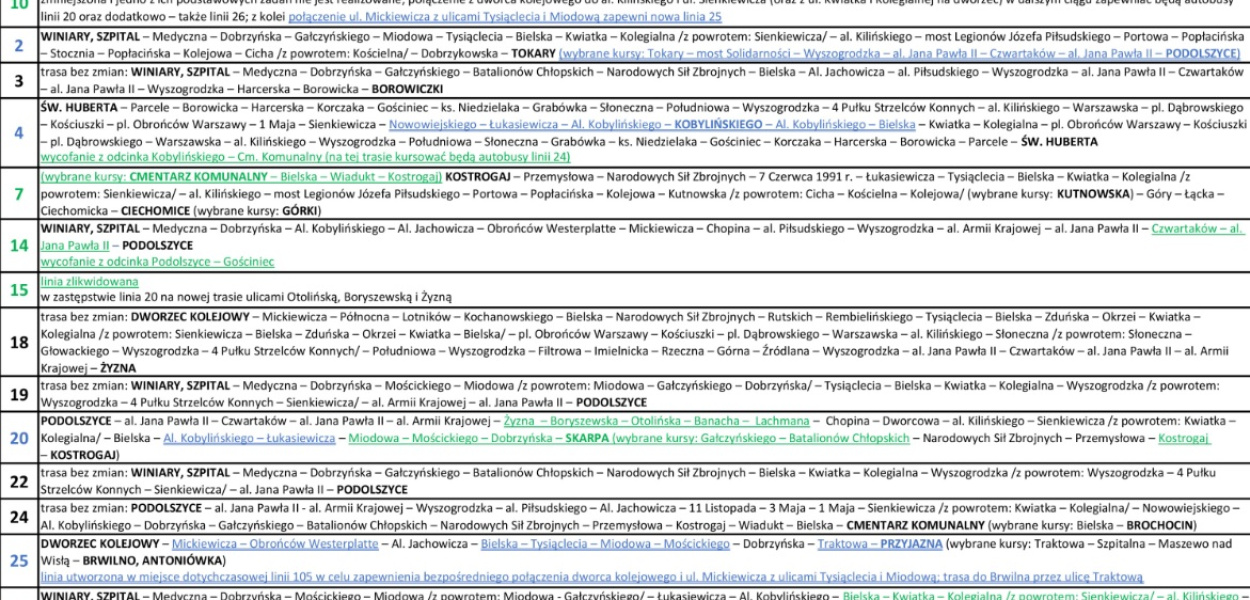Click line number 24 in the table
Screen dimensions: 1250x600
pyautogui.click(x=19, y=517)
